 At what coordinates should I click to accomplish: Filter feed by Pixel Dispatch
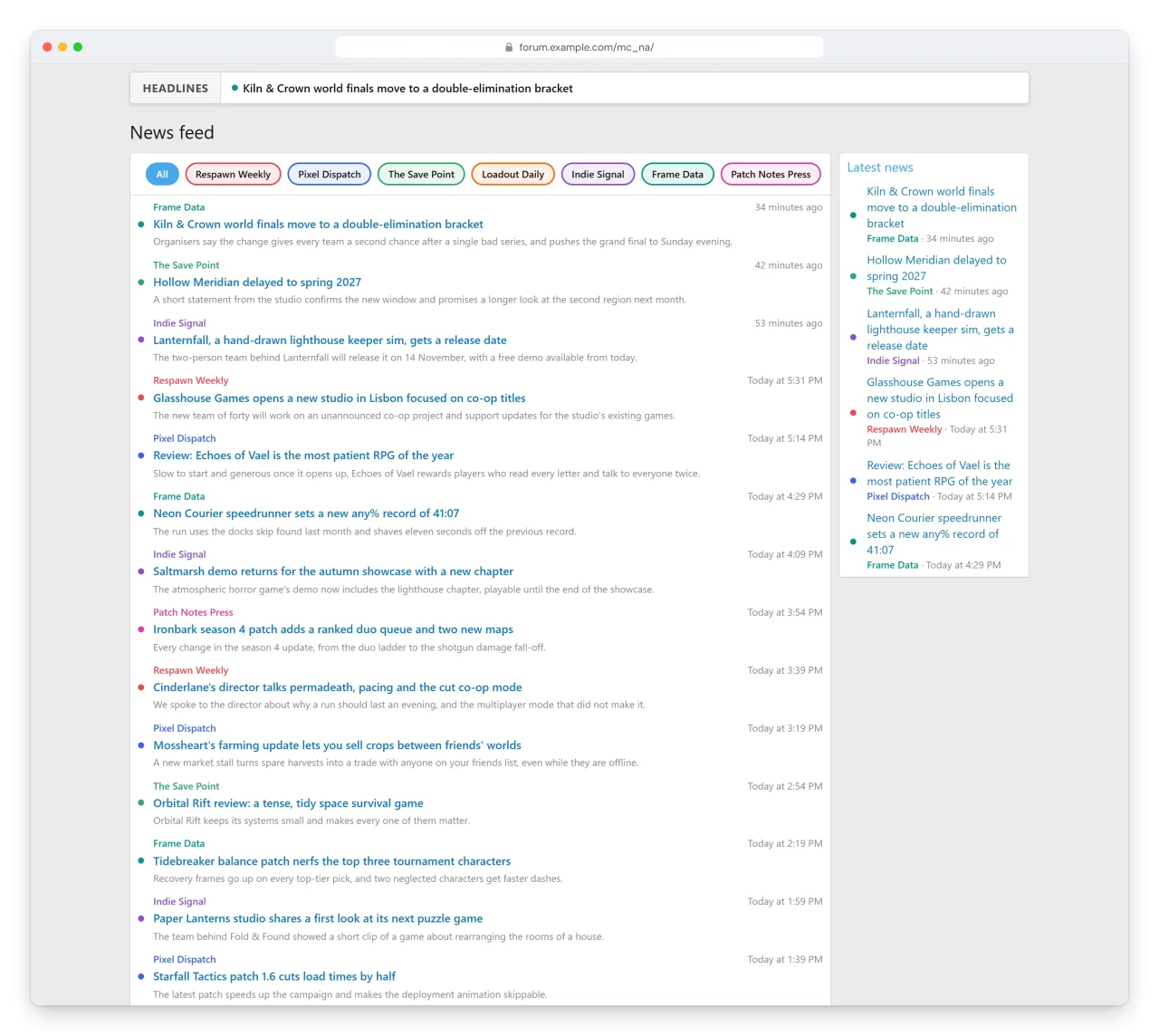[x=330, y=174]
